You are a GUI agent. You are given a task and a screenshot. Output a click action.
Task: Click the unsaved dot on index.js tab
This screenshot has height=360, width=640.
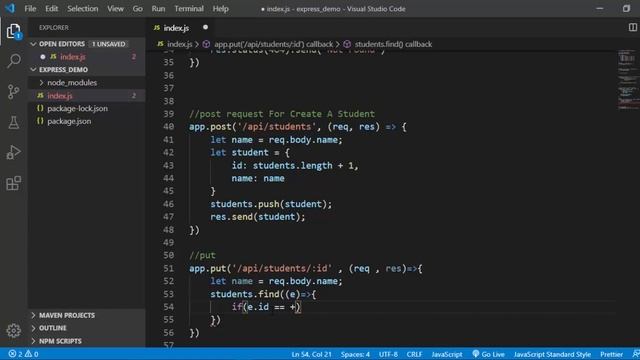click(x=205, y=27)
